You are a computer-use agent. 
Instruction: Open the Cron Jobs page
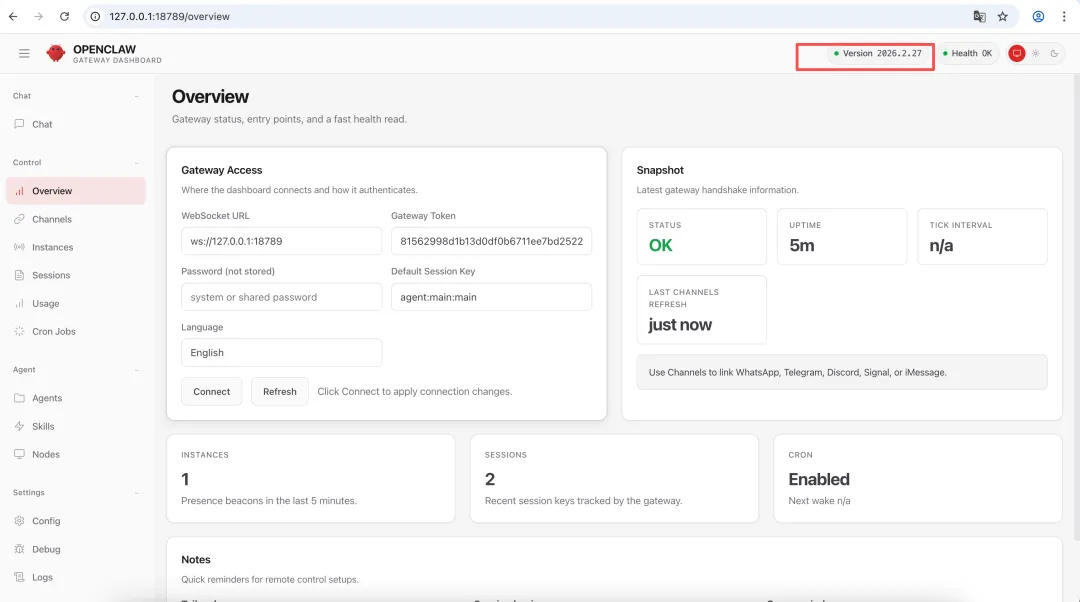[53, 331]
